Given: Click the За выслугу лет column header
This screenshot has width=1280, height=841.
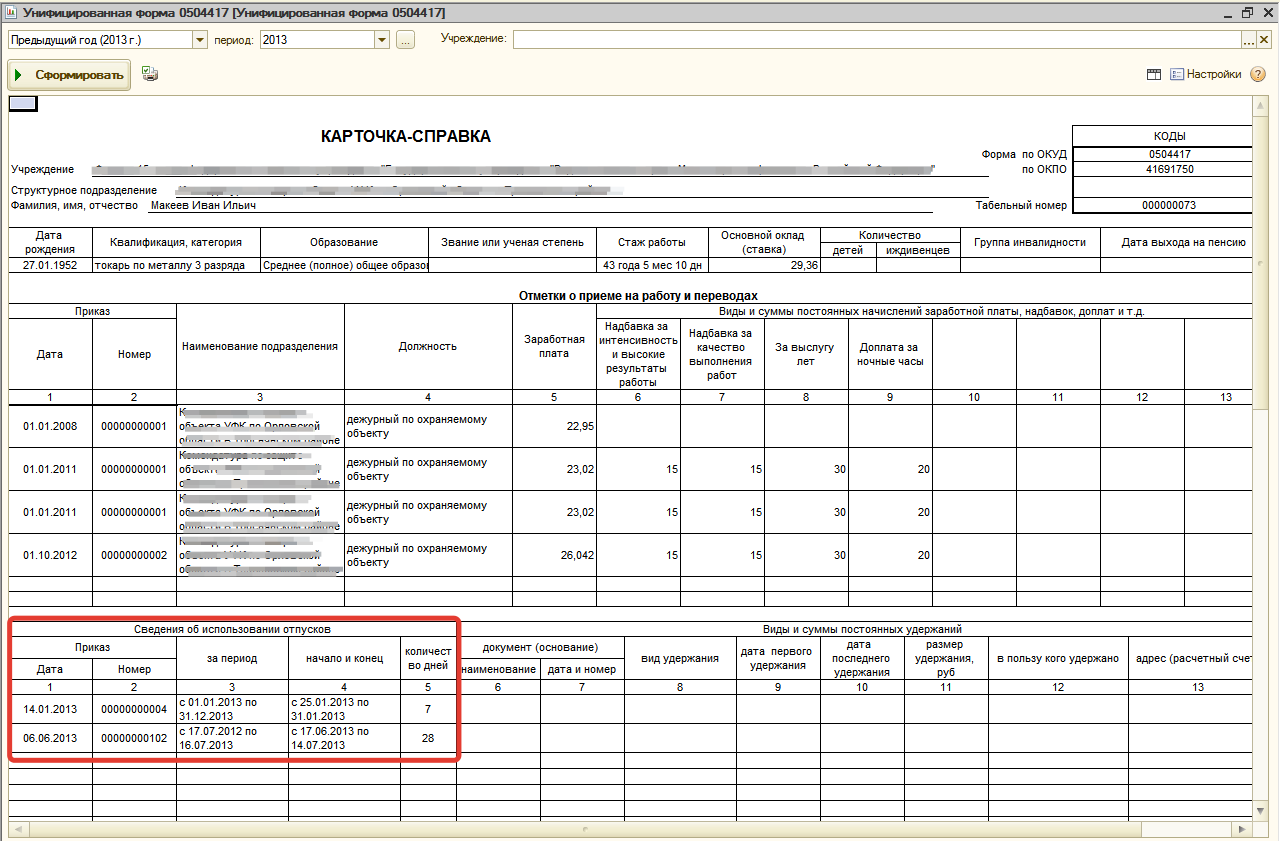Looking at the screenshot, I should tap(806, 354).
